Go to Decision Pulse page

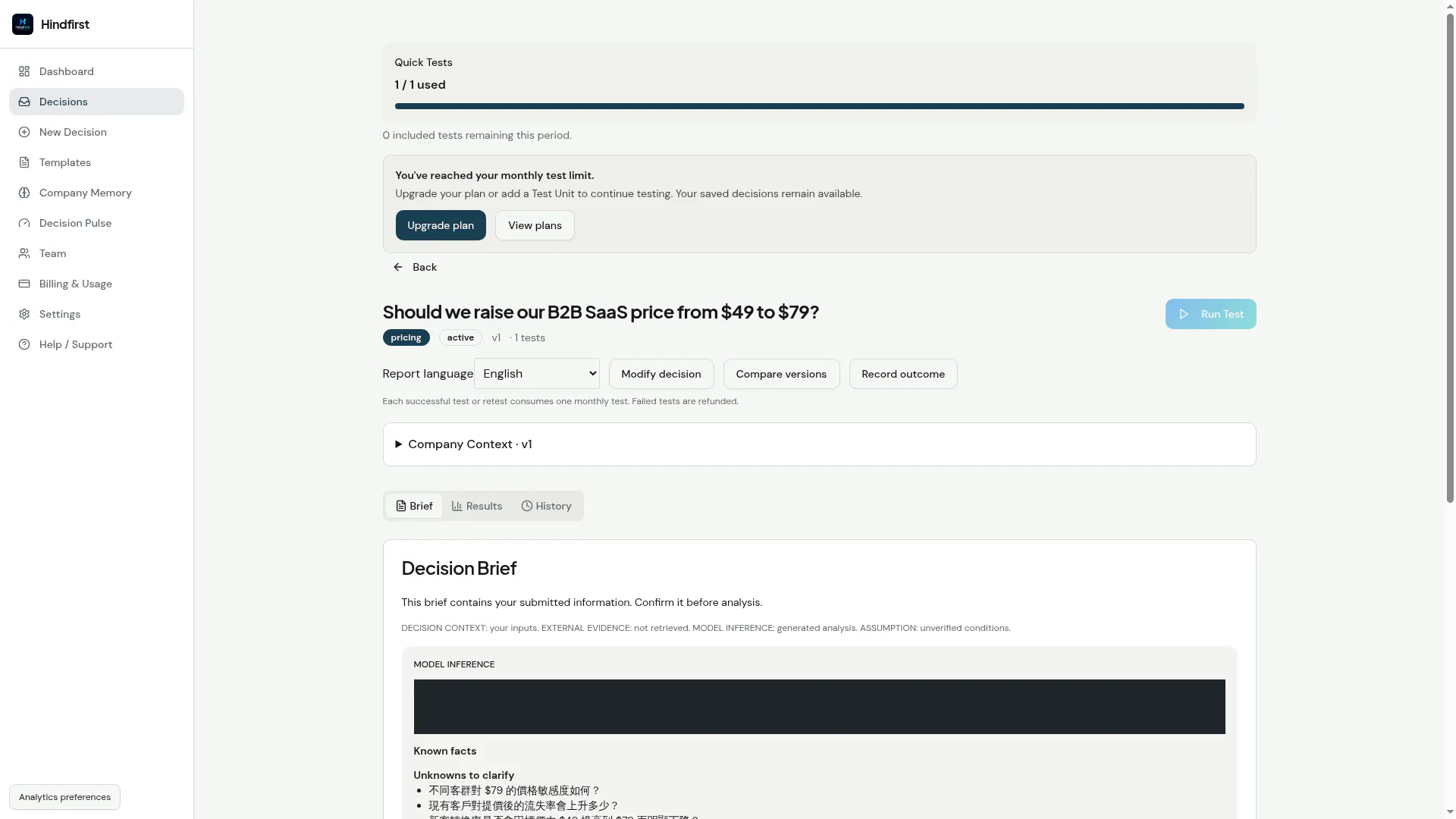point(96,223)
